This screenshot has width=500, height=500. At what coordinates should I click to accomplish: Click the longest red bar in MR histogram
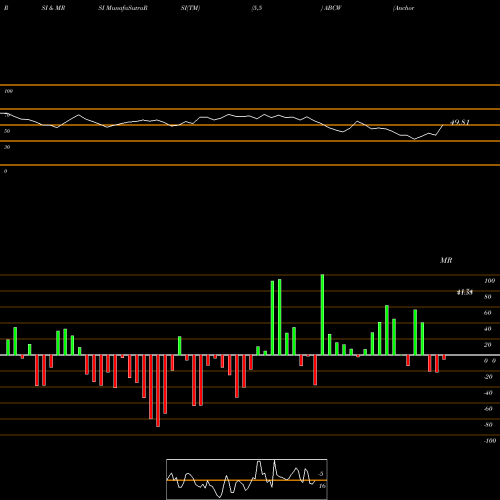point(158,391)
